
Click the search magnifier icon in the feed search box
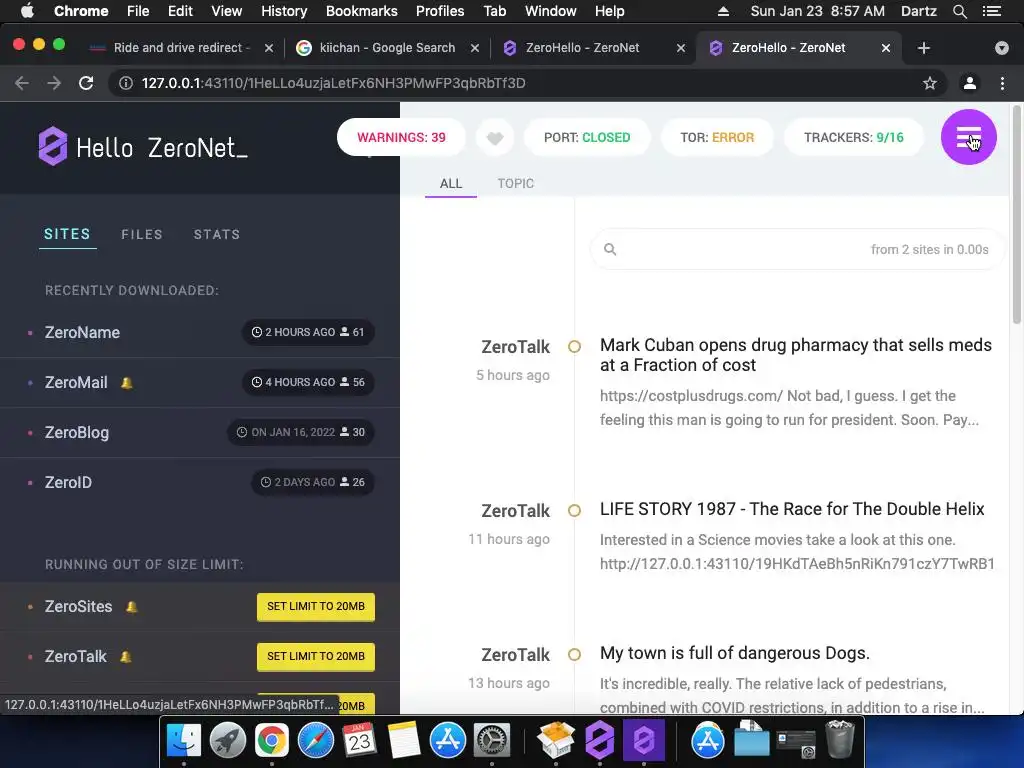[610, 249]
